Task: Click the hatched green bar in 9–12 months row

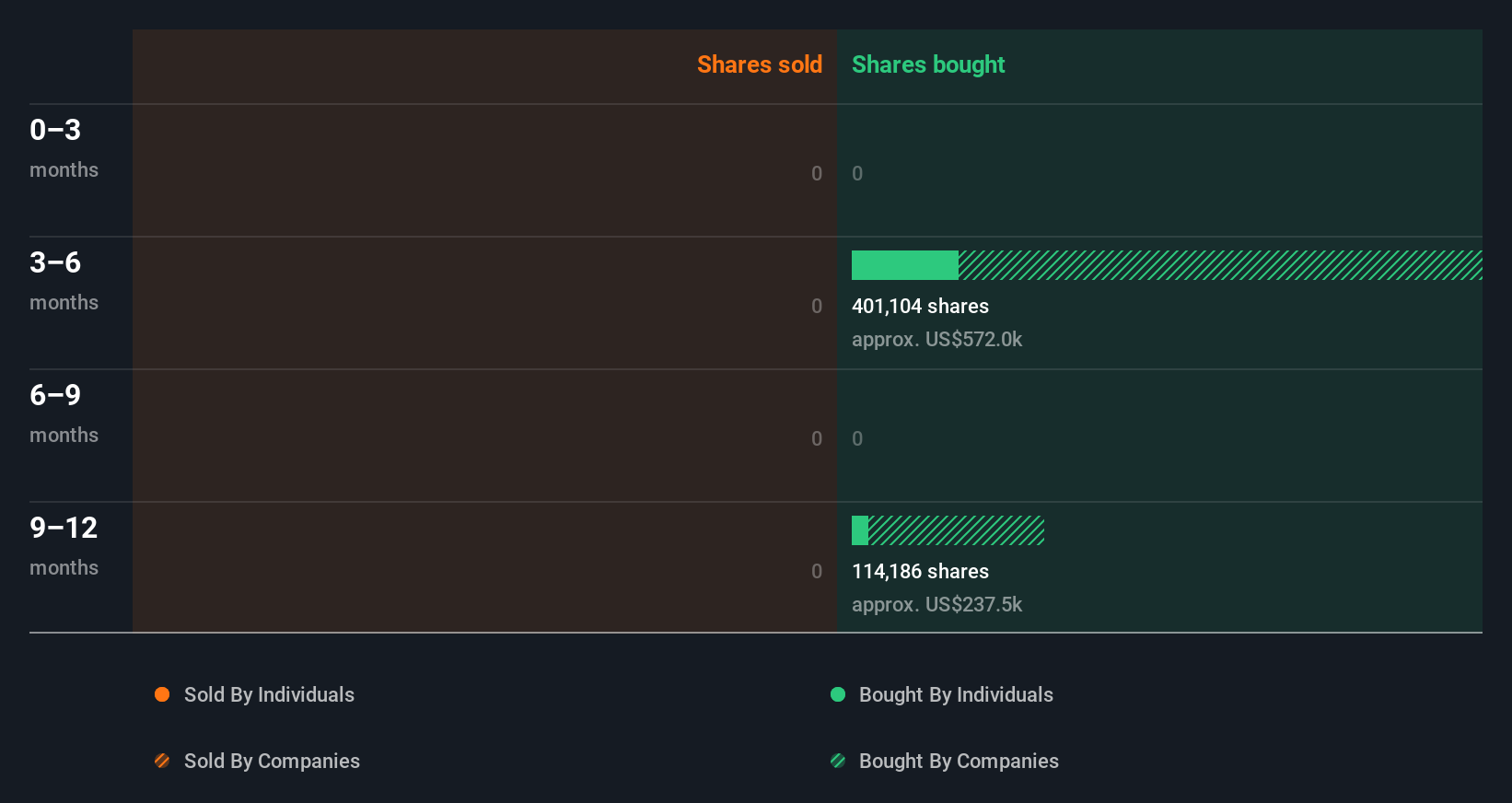Action: click(956, 530)
